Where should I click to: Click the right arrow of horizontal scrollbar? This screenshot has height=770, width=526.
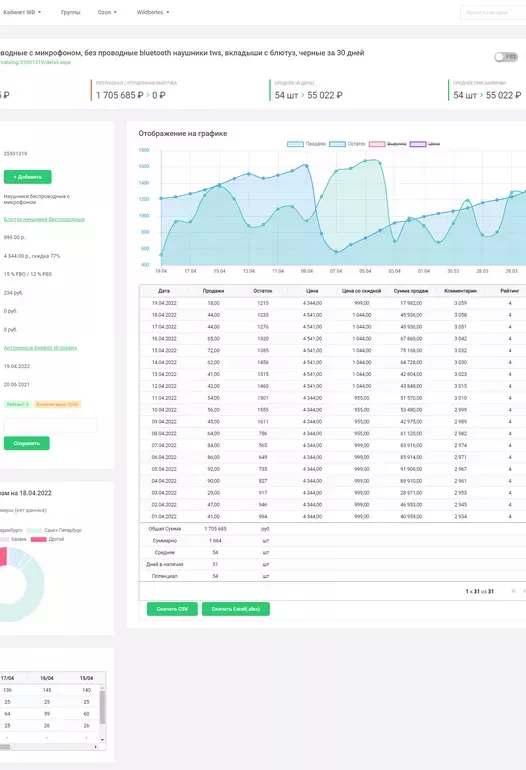point(95,747)
